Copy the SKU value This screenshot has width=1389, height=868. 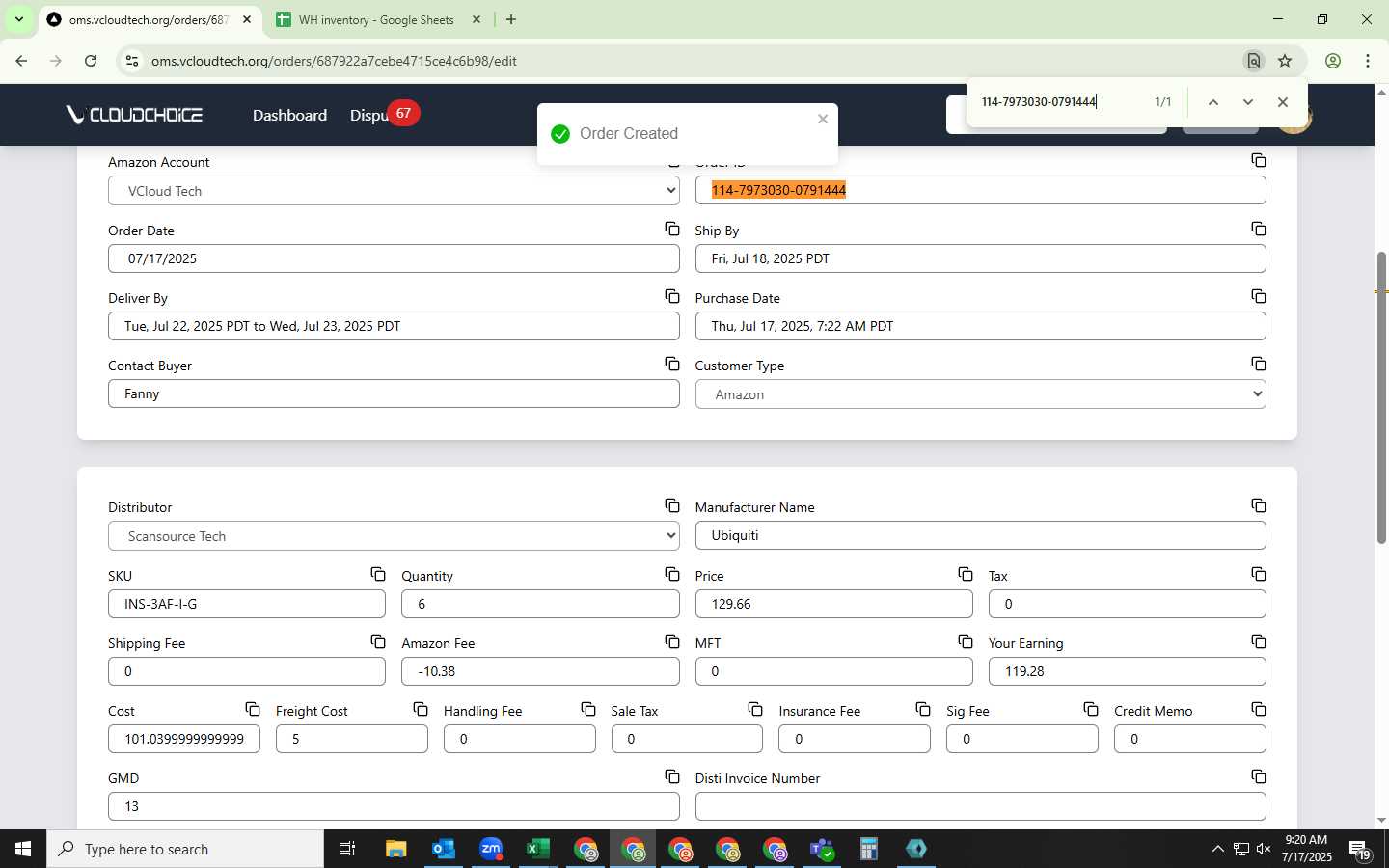[x=378, y=574]
